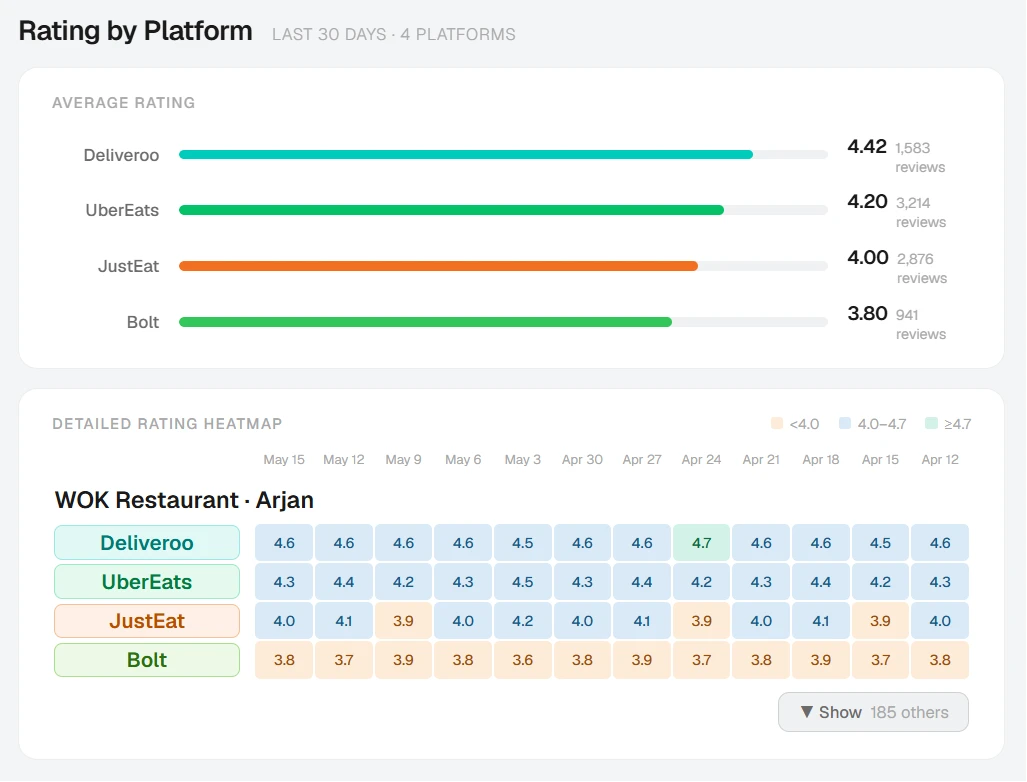Select the Deliveroo platform chip in heatmap
The height and width of the screenshot is (782, 1027).
pyautogui.click(x=147, y=542)
